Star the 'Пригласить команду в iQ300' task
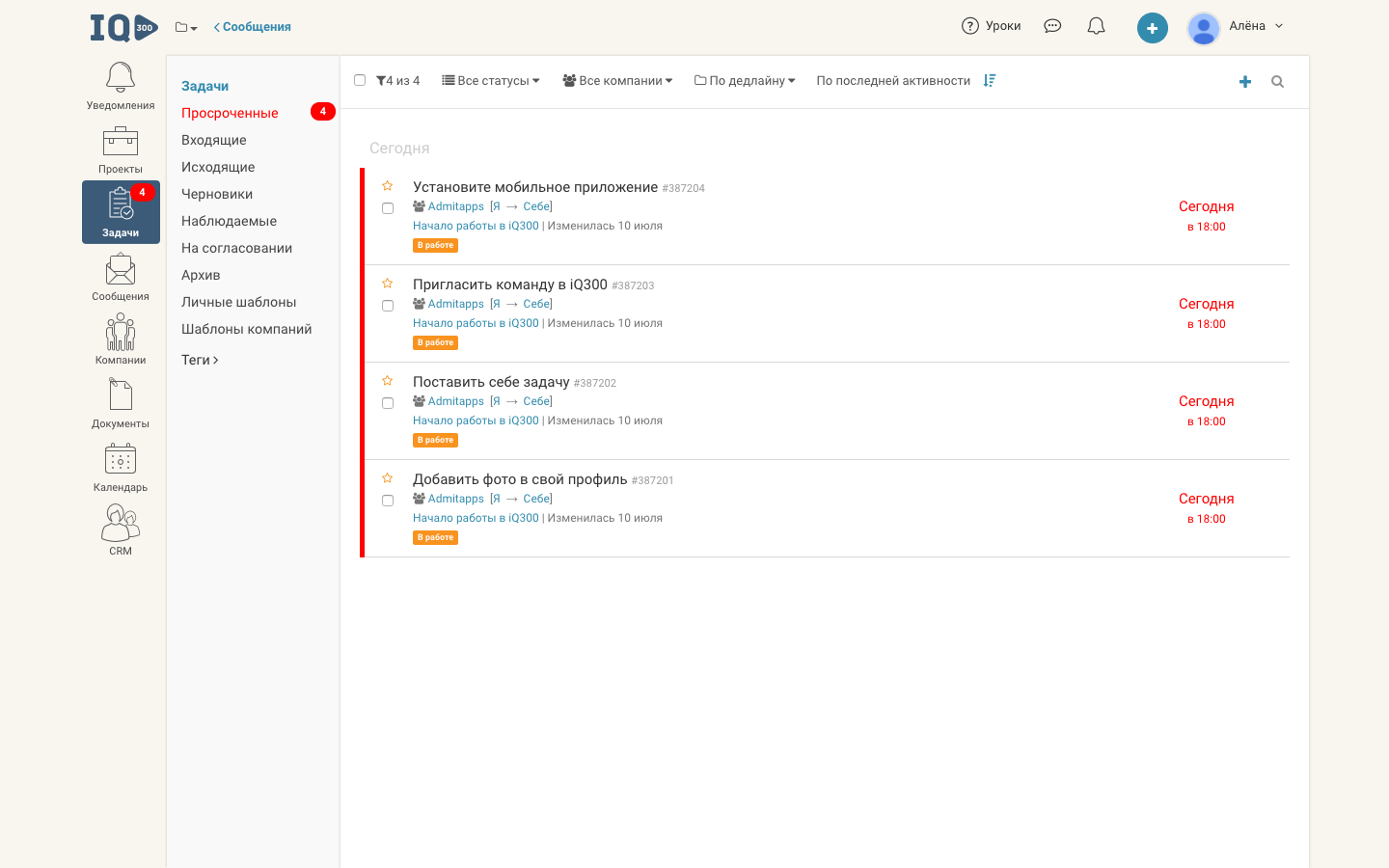 (387, 284)
